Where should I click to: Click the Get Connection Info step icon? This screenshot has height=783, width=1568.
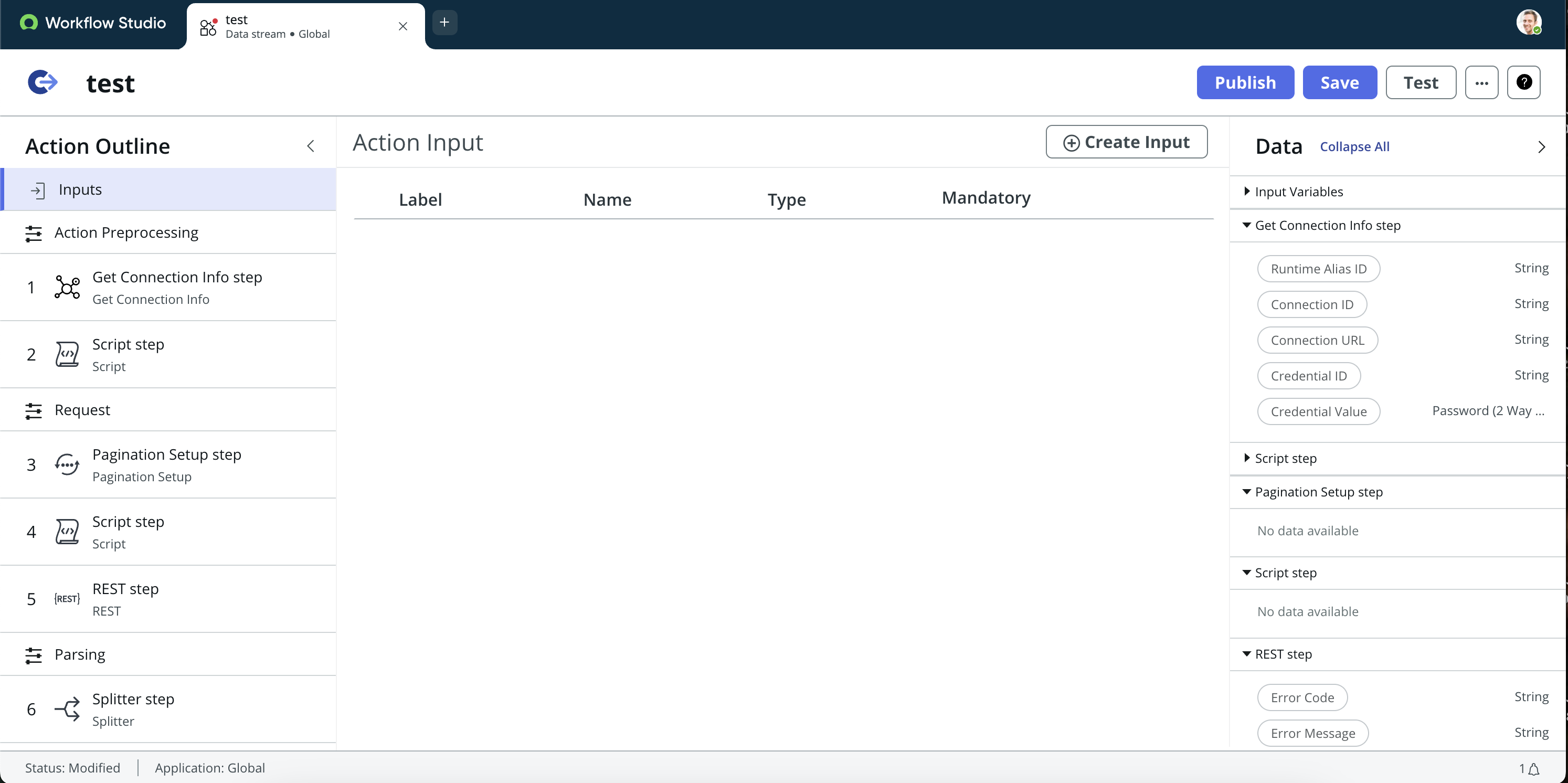[x=67, y=288]
